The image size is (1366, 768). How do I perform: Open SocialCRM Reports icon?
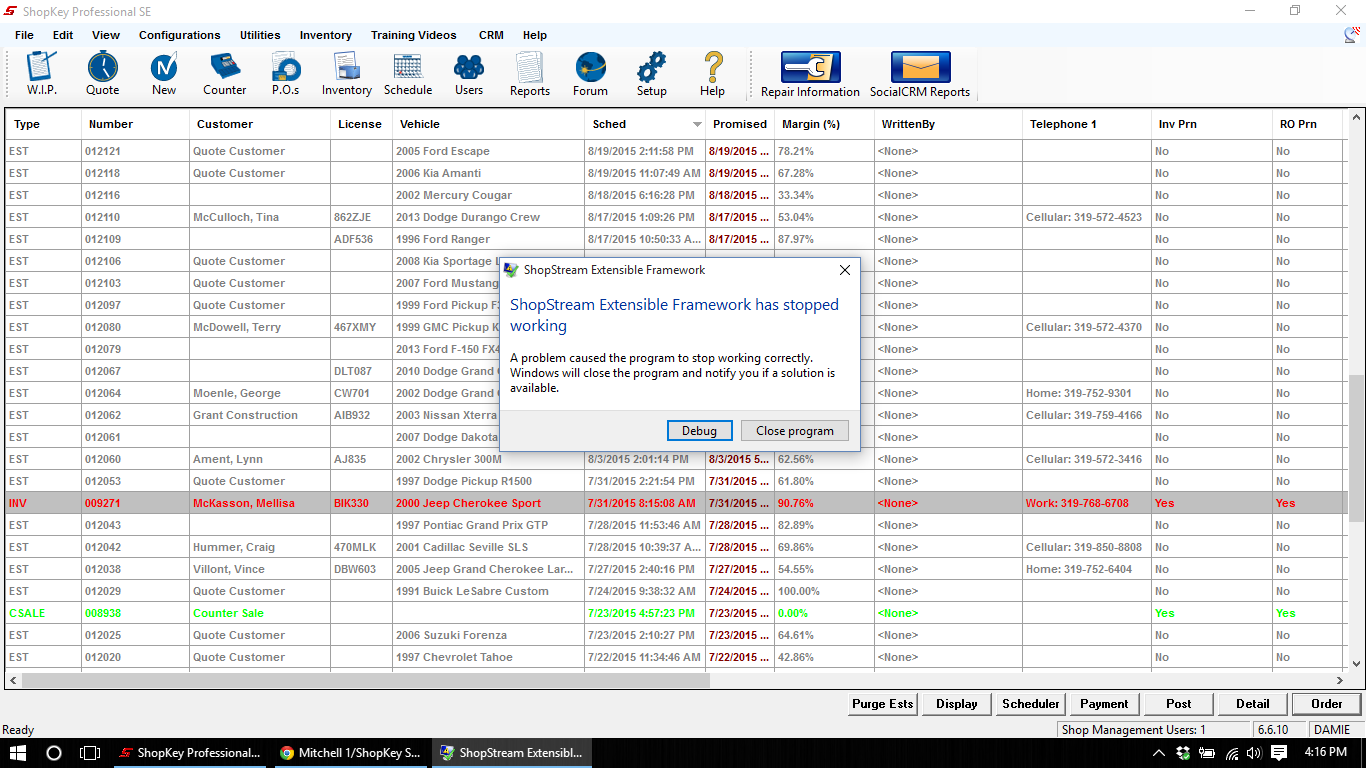[x=920, y=75]
